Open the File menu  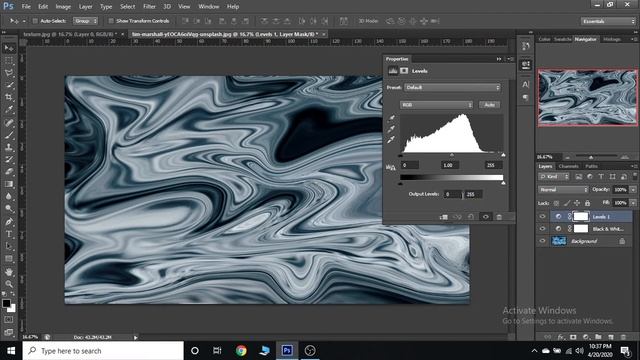(x=26, y=7)
